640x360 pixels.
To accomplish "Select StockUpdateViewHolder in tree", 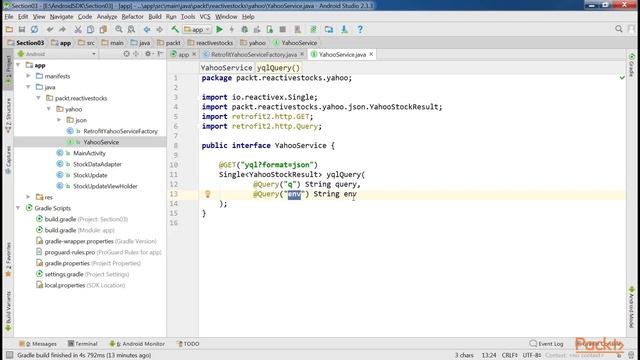I will [105, 186].
